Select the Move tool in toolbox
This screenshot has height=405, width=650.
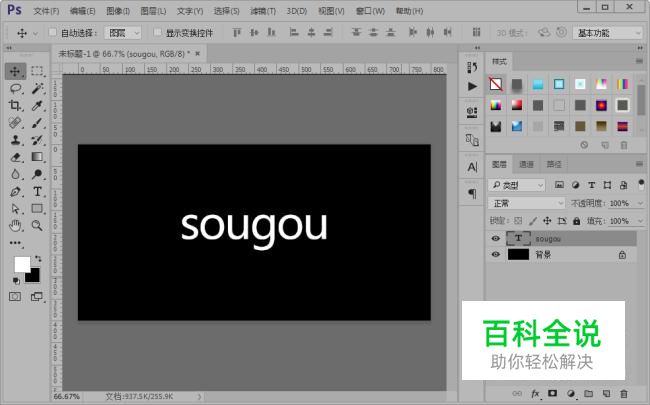15,71
